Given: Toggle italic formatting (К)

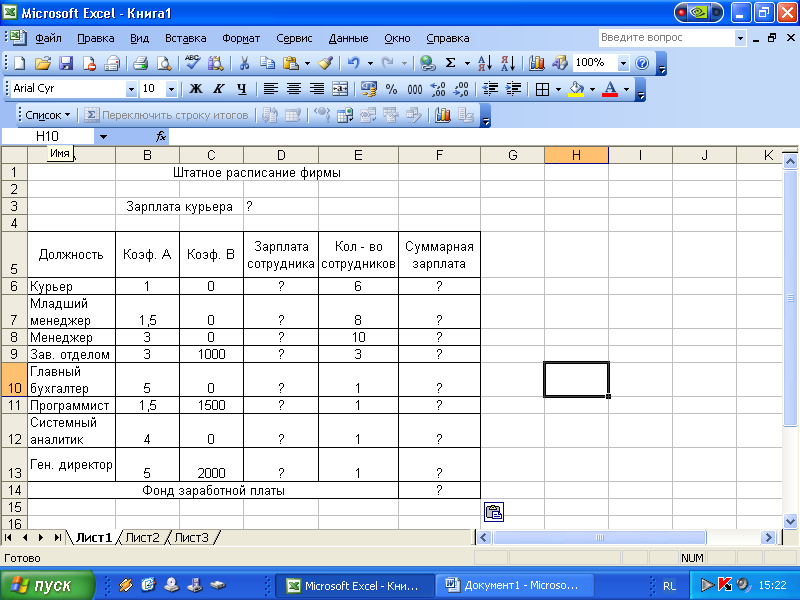Looking at the screenshot, I should click(218, 89).
